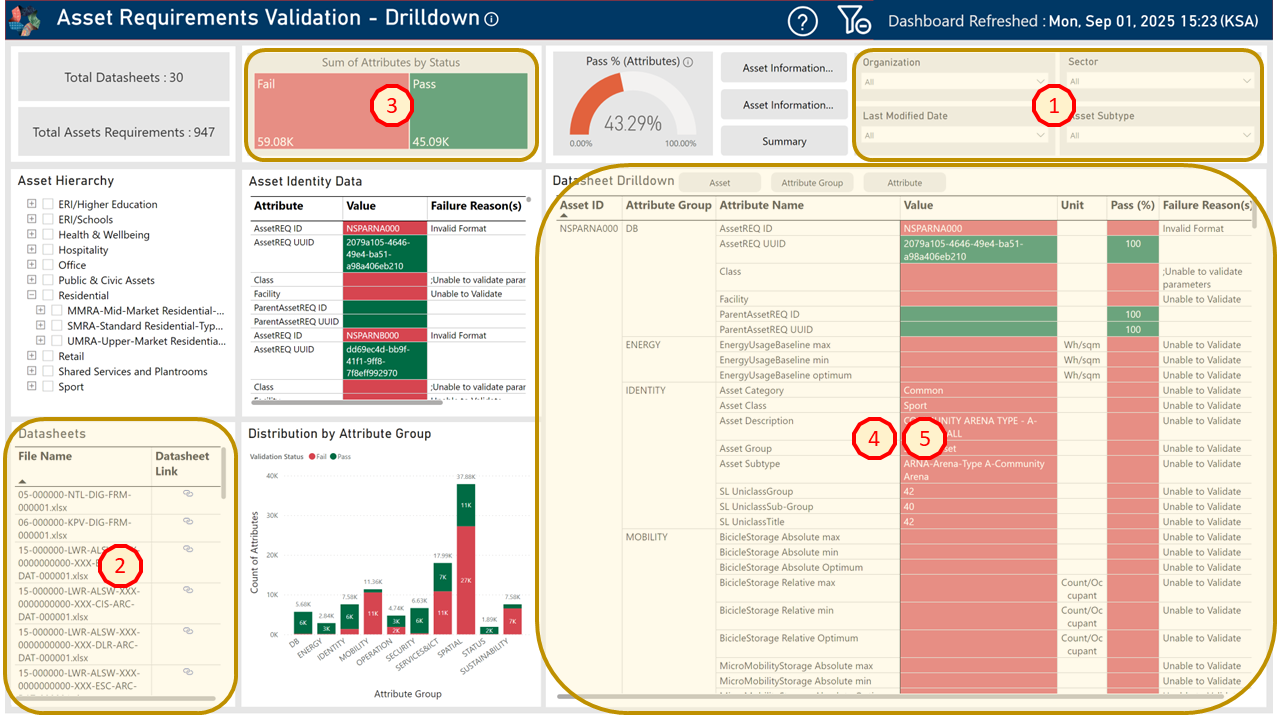
Task: Tick the Retail checkbox
Action: tap(47, 356)
